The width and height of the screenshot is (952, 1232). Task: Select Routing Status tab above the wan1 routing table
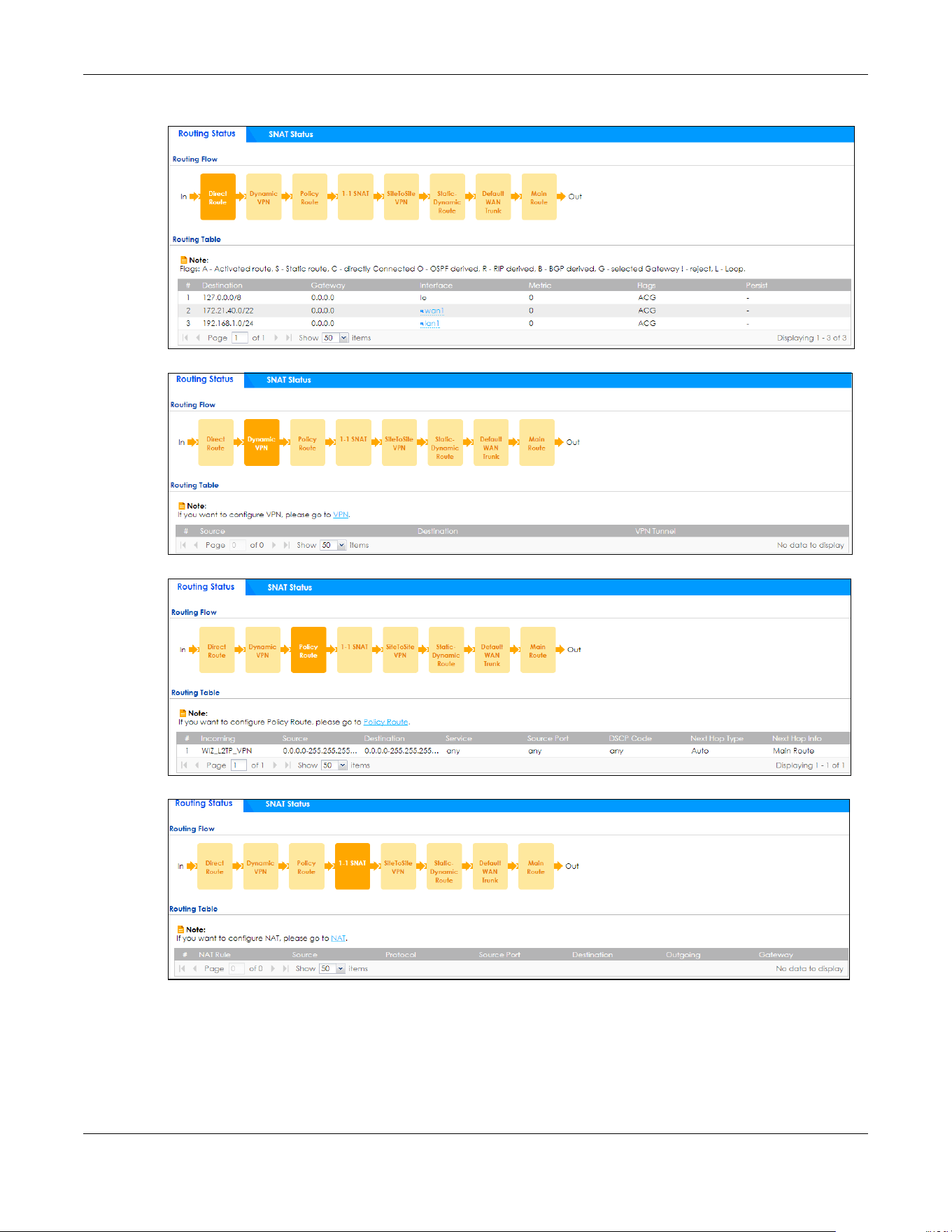pos(207,134)
